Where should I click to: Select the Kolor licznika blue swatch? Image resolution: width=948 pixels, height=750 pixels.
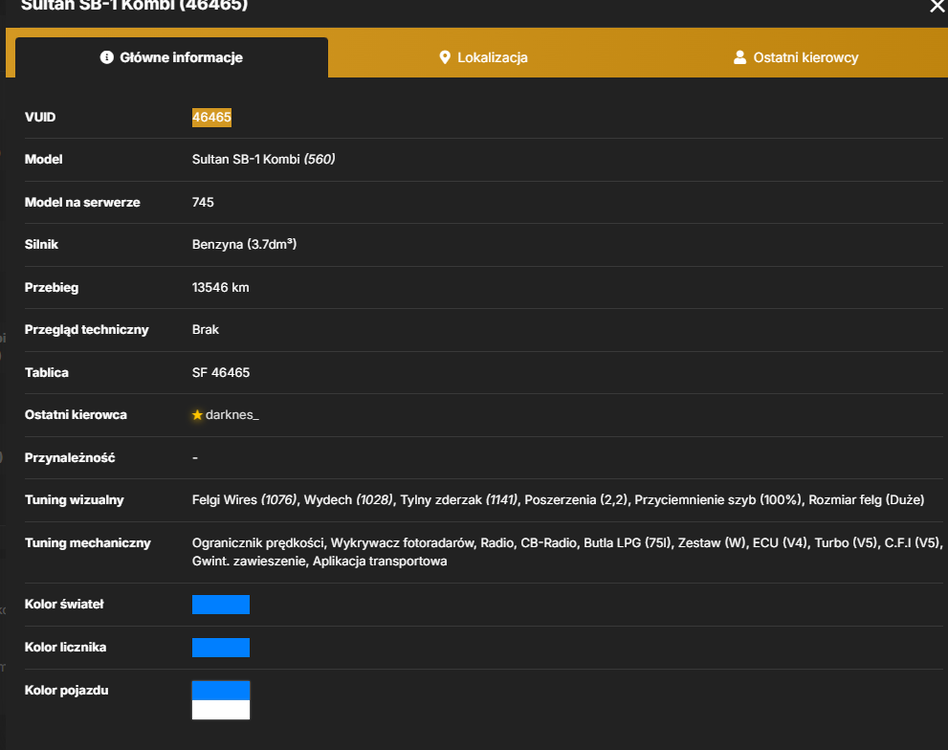tap(221, 647)
